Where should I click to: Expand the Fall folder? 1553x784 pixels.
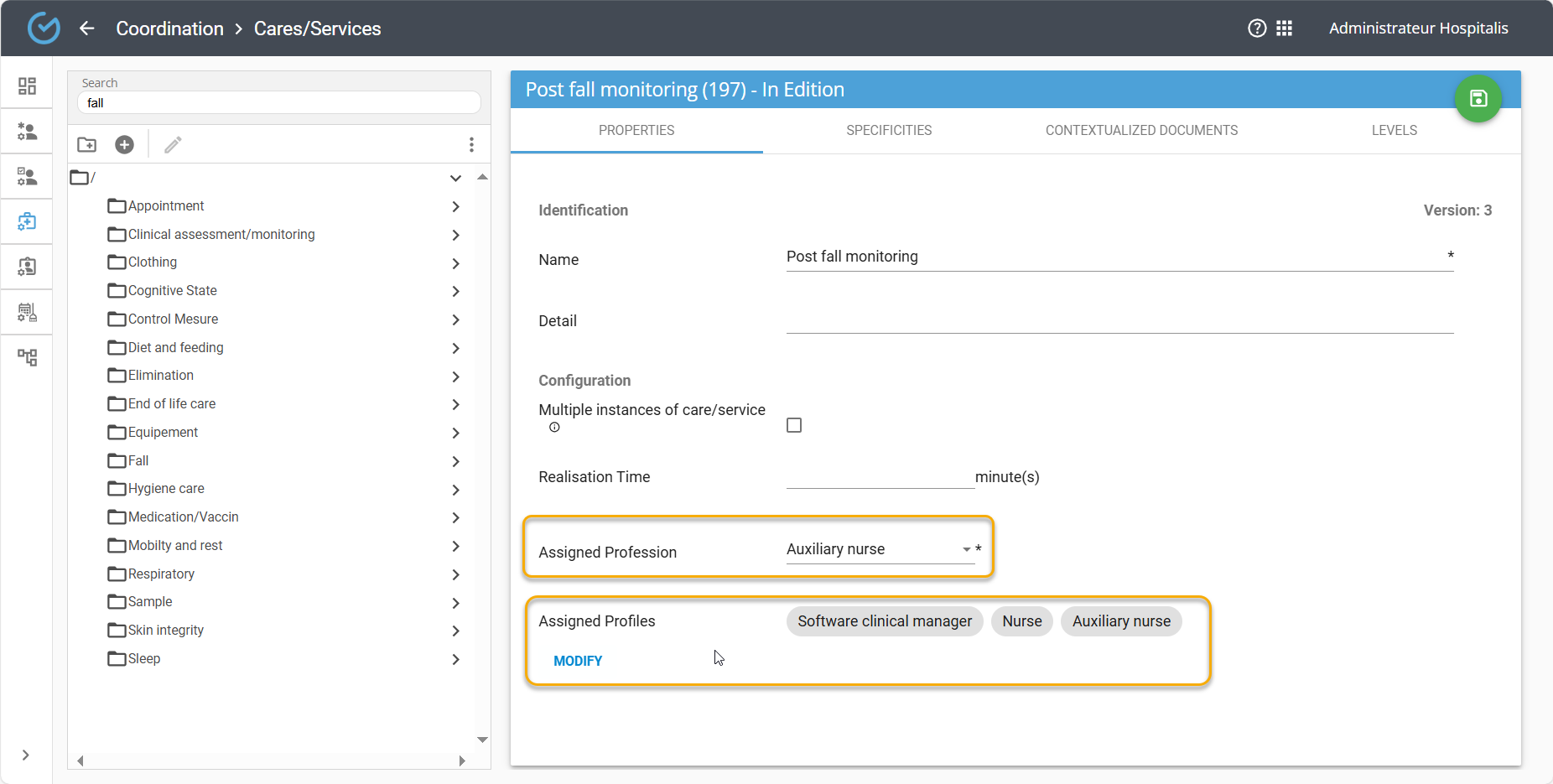455,461
